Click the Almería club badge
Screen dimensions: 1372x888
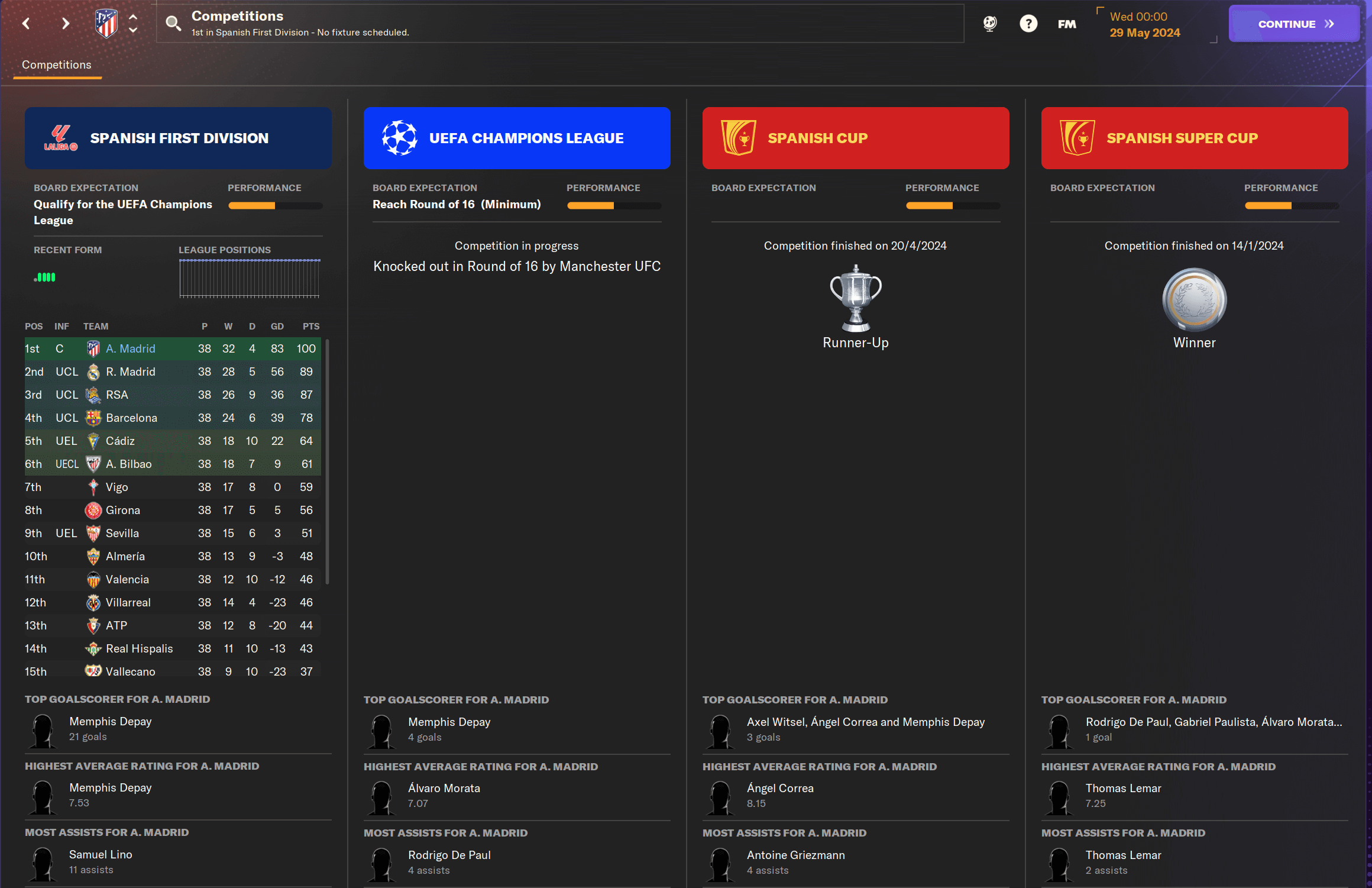coord(93,556)
